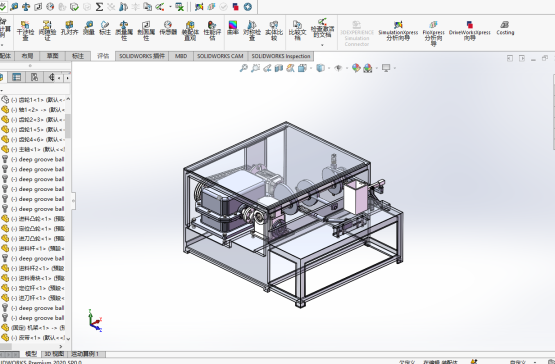Select the 测量 measure tool in ribbon
The image size is (555, 364).
click(88, 28)
